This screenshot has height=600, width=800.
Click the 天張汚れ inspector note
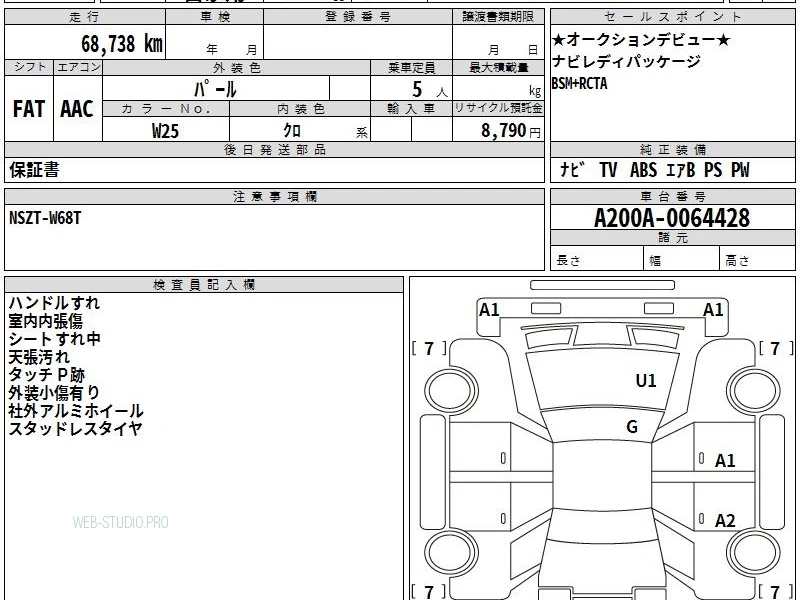click(x=39, y=357)
